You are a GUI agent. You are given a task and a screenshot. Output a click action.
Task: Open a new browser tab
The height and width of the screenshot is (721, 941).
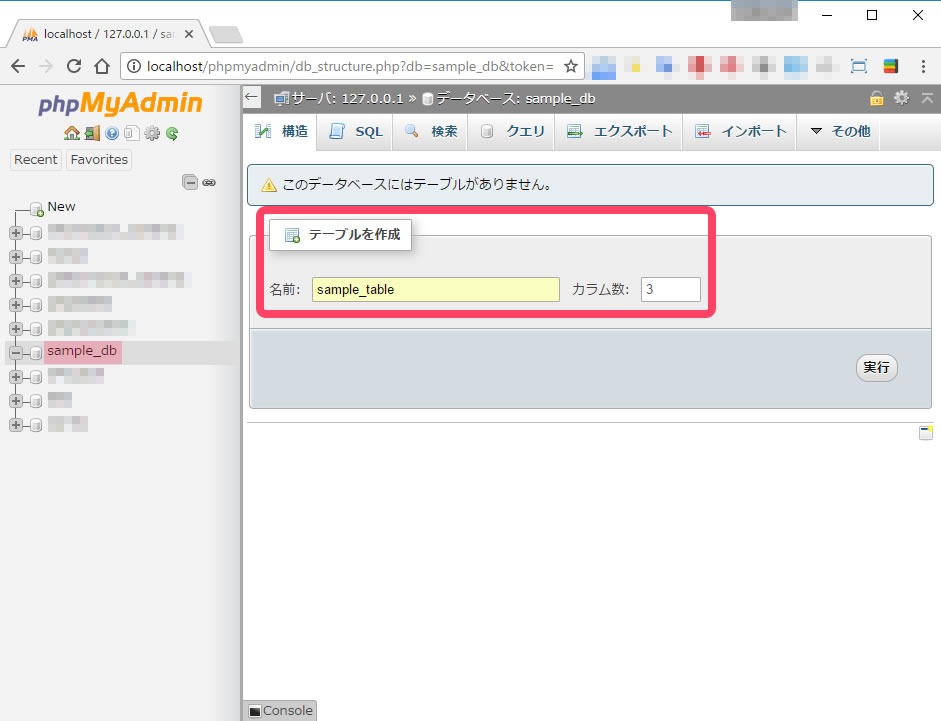coord(226,35)
